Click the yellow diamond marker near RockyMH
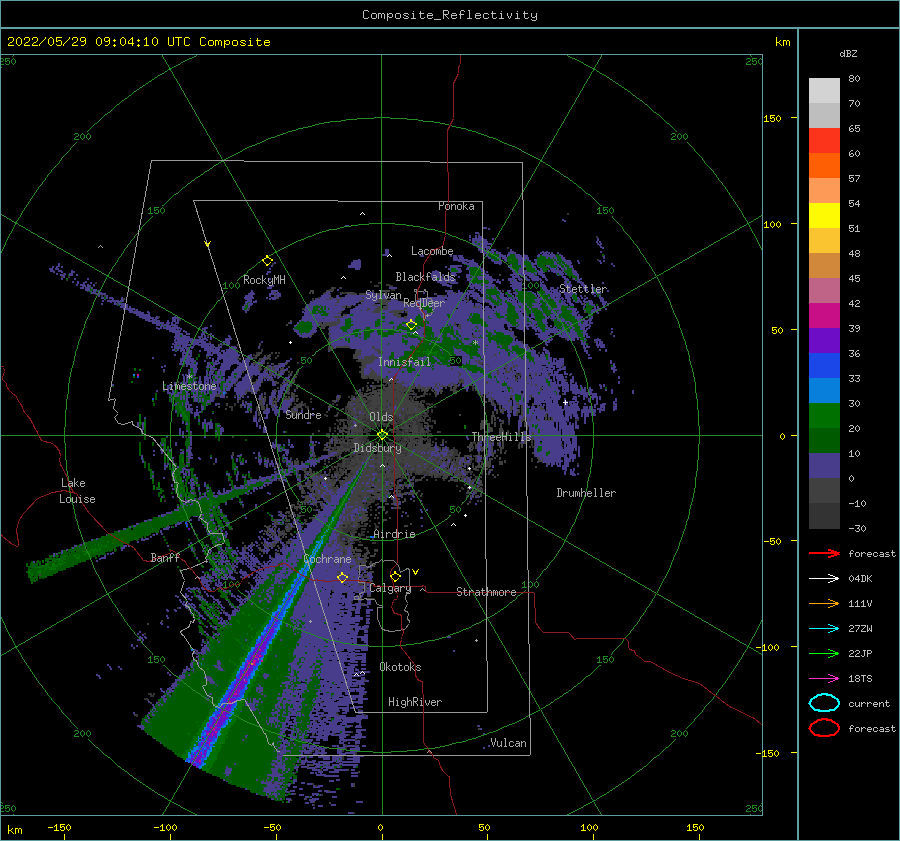Viewport: 900px width, 841px height. 267,261
